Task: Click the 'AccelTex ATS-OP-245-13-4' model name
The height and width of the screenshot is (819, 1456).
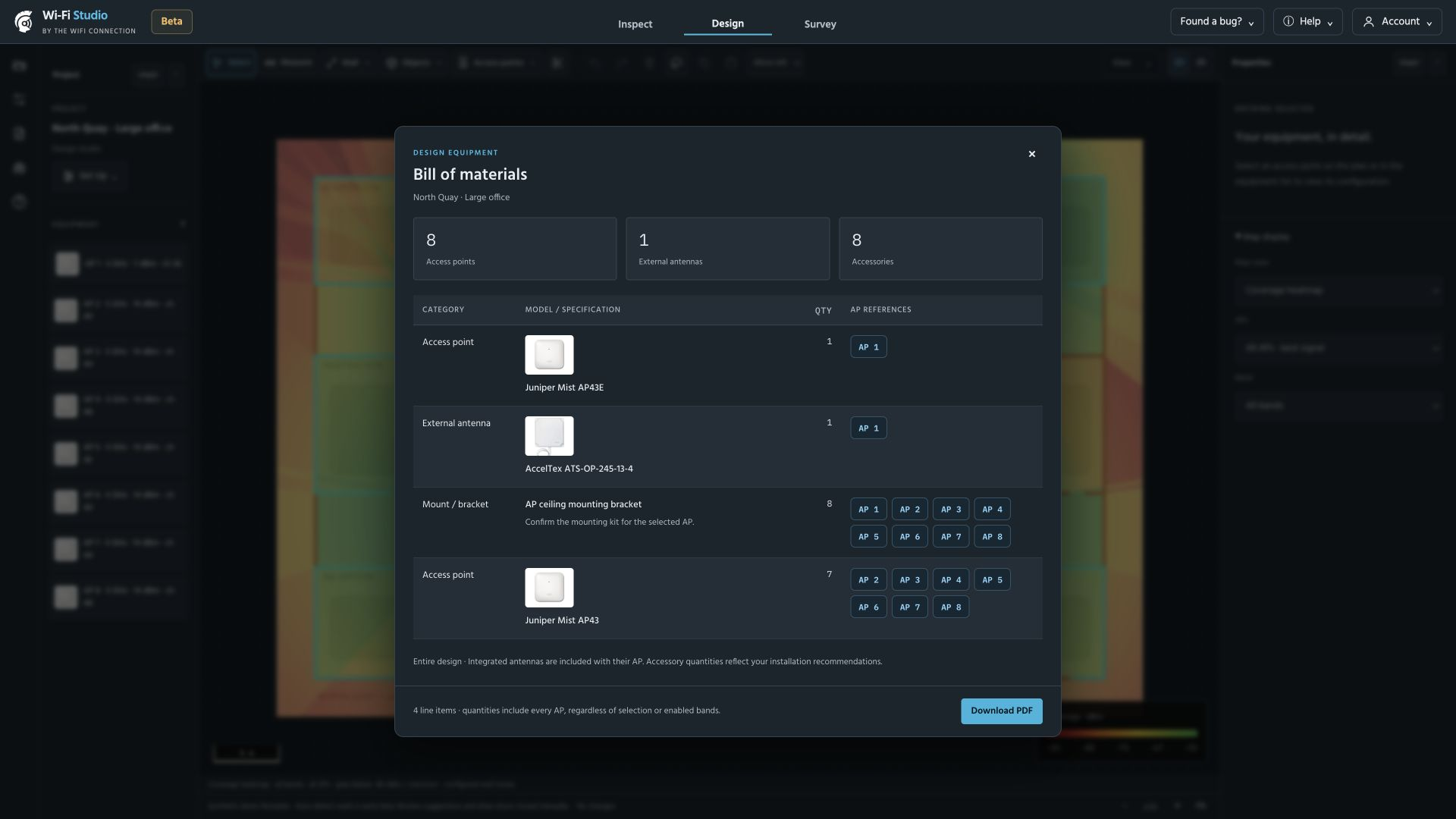Action: click(579, 469)
